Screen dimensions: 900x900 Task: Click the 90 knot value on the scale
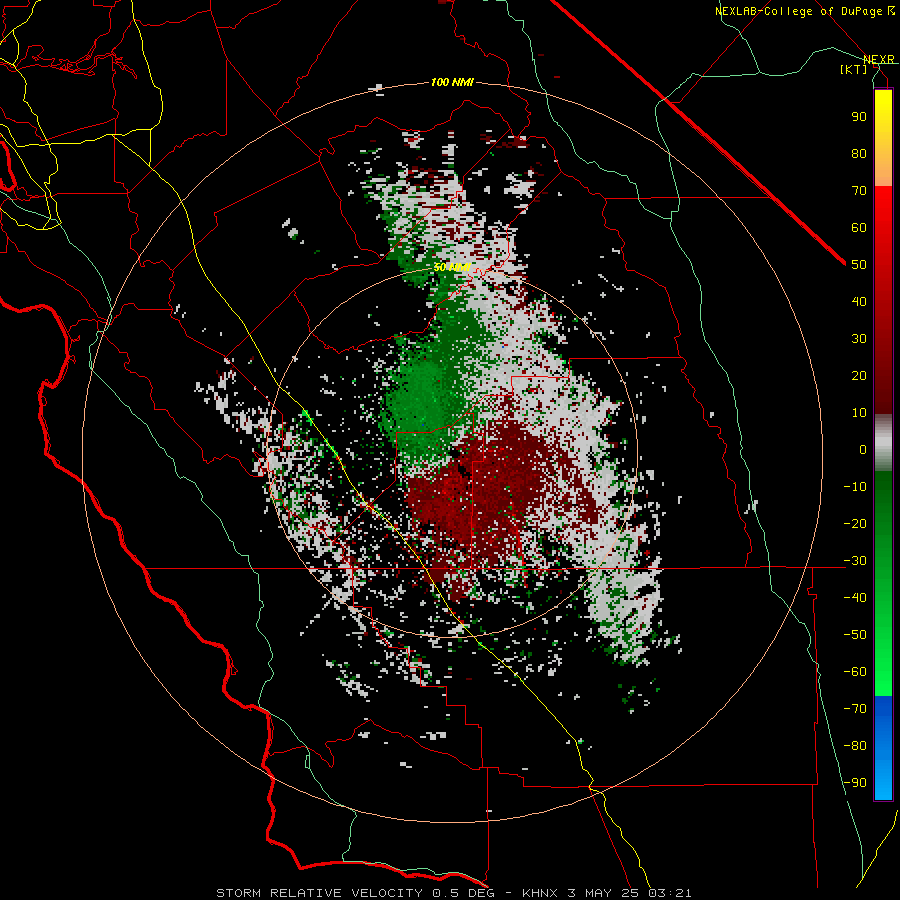859,117
